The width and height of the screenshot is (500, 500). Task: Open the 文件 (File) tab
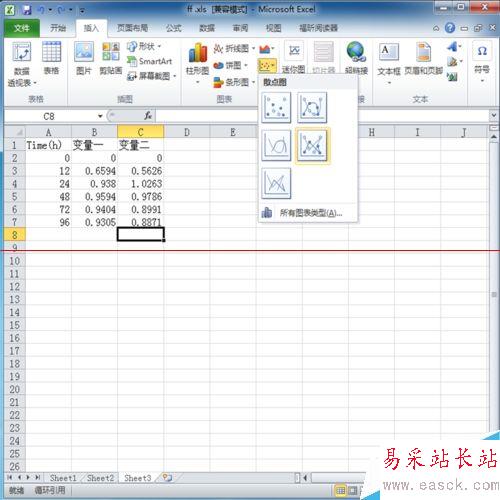22,28
